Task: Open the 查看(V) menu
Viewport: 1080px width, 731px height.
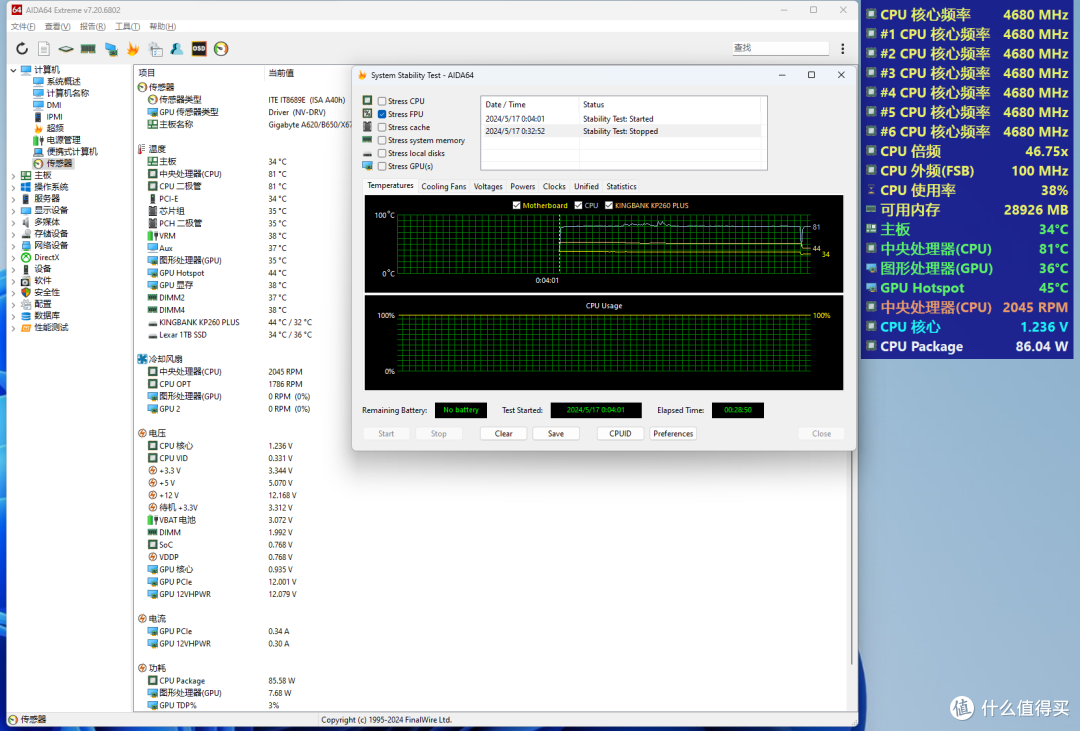Action: 57,27
